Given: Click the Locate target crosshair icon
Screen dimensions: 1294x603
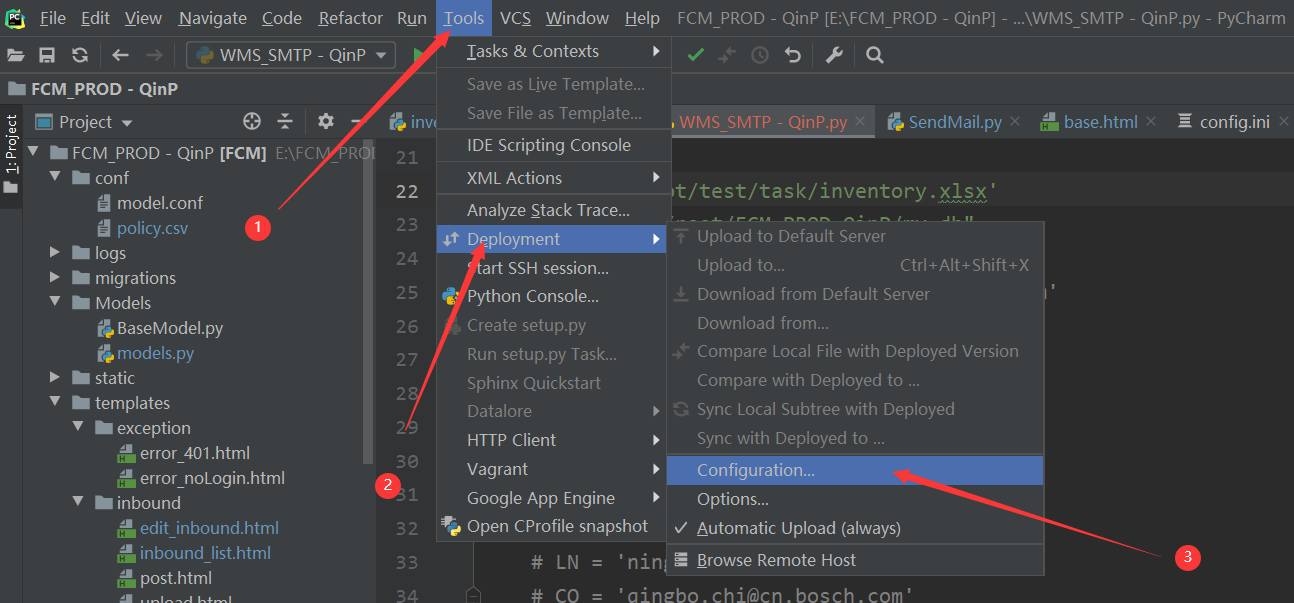Looking at the screenshot, I should (252, 121).
